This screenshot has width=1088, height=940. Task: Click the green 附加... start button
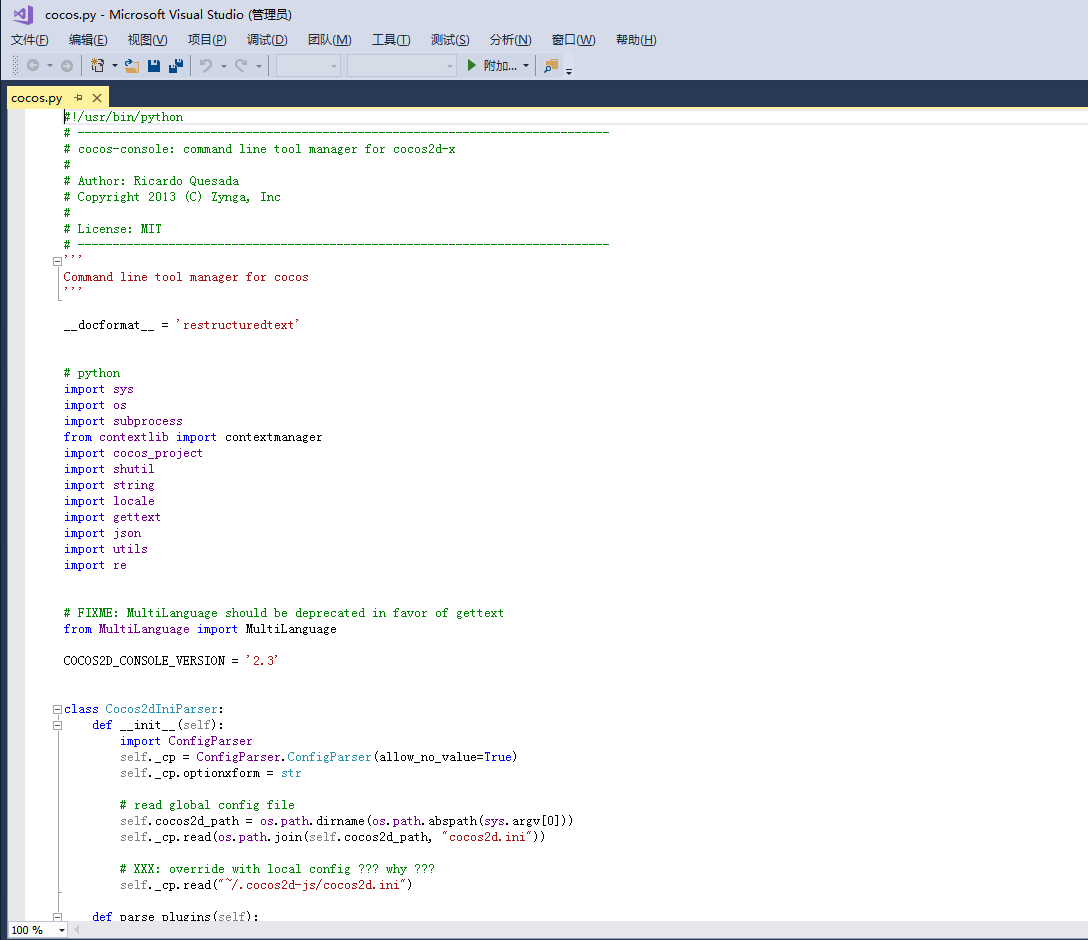click(x=492, y=66)
